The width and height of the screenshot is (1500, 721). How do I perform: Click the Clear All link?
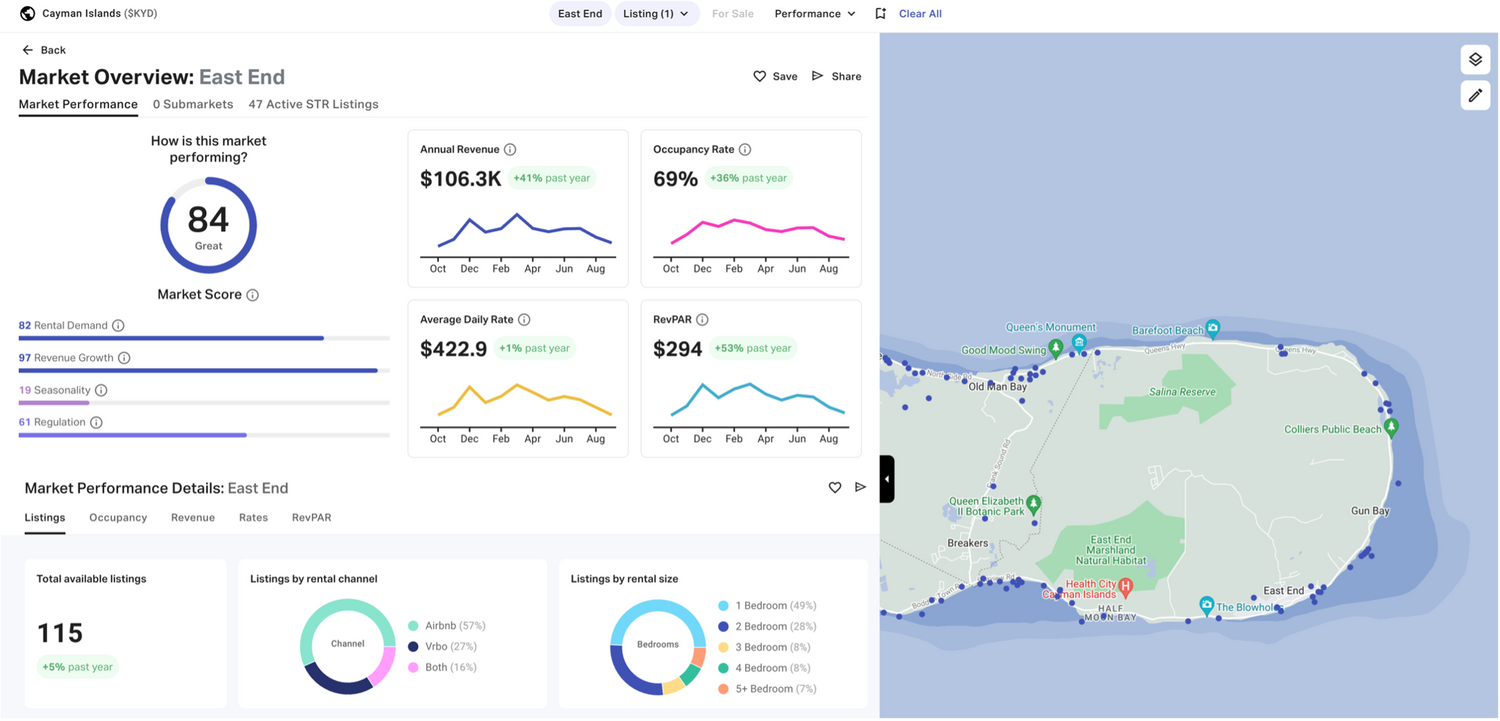(x=919, y=13)
